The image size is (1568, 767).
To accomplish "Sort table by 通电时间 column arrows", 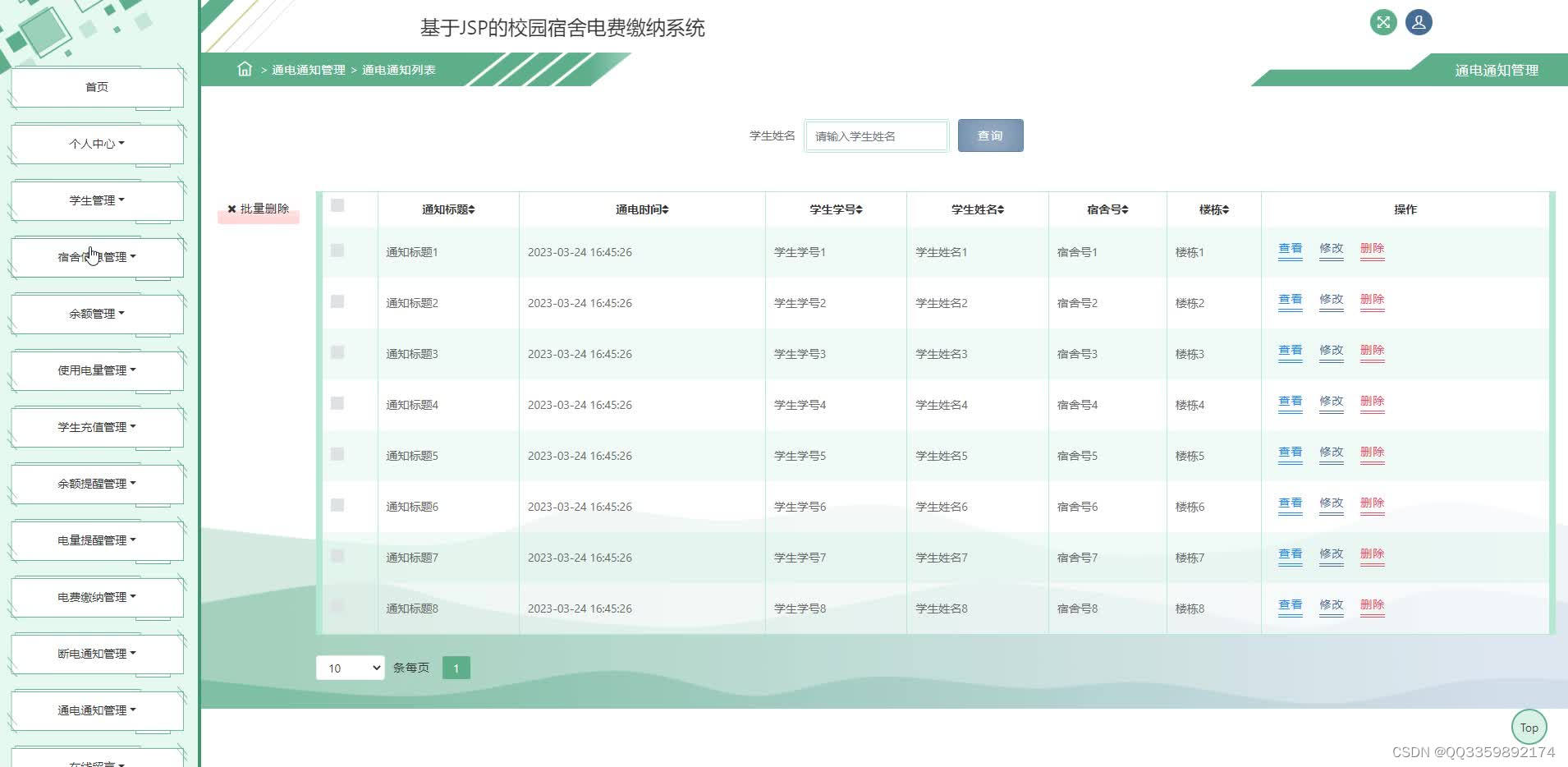I will (665, 209).
